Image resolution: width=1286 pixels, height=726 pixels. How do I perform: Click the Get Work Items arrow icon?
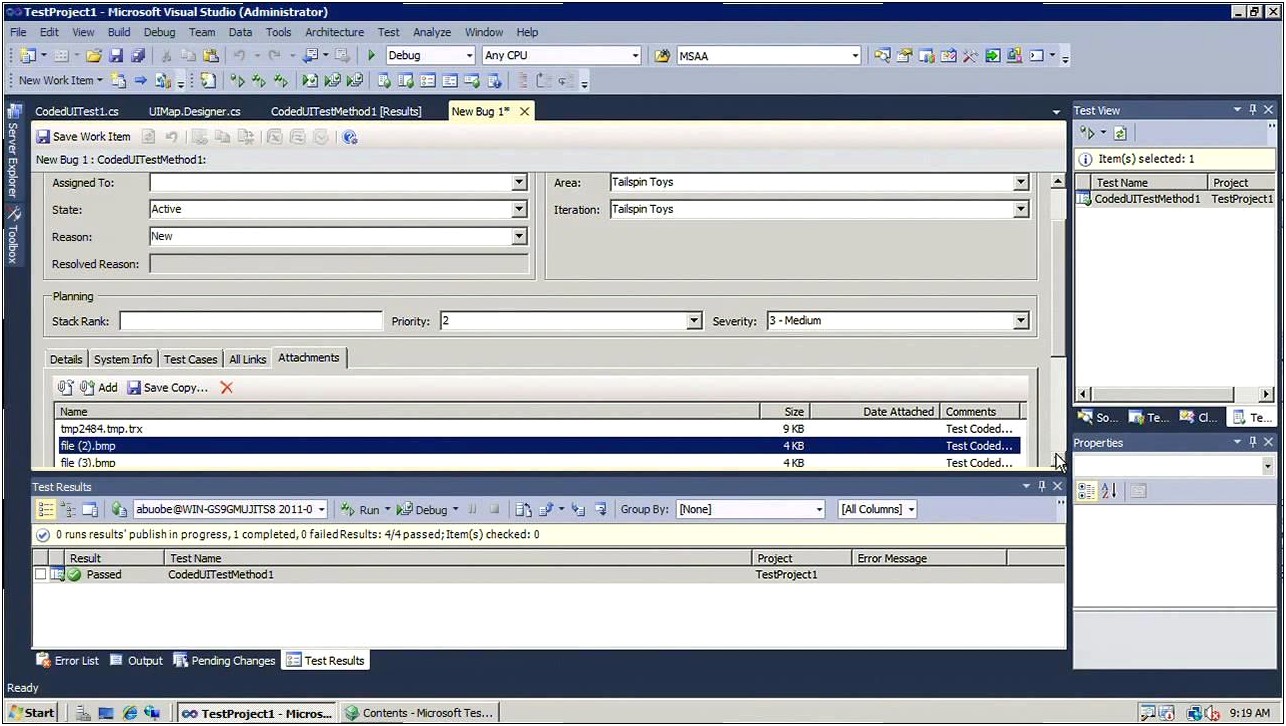tap(141, 81)
